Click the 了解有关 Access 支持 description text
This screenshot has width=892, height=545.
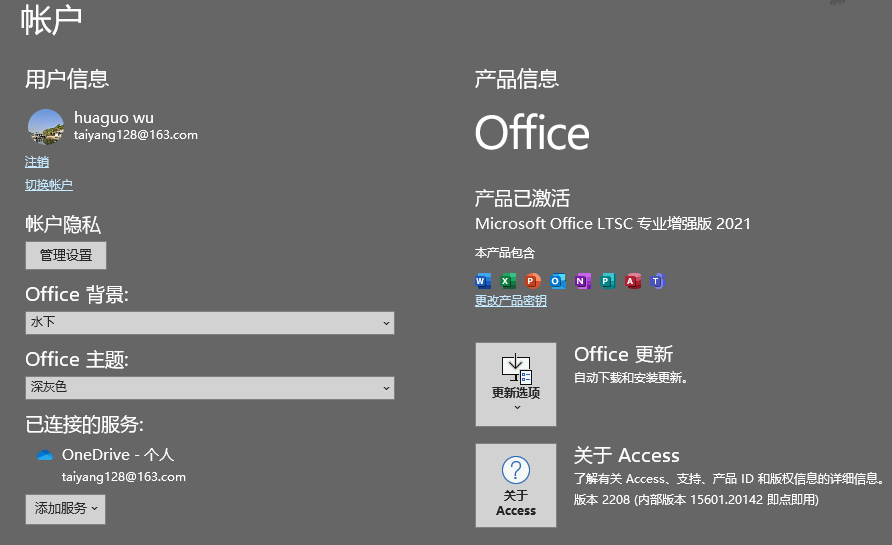pyautogui.click(x=729, y=478)
